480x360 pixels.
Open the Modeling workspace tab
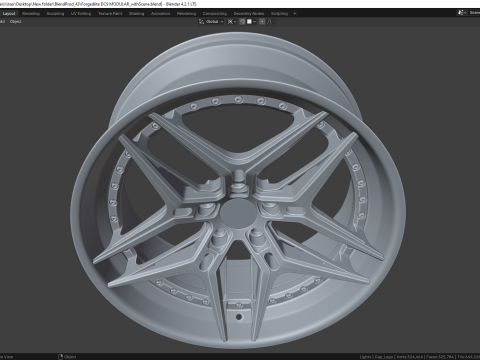click(x=31, y=14)
